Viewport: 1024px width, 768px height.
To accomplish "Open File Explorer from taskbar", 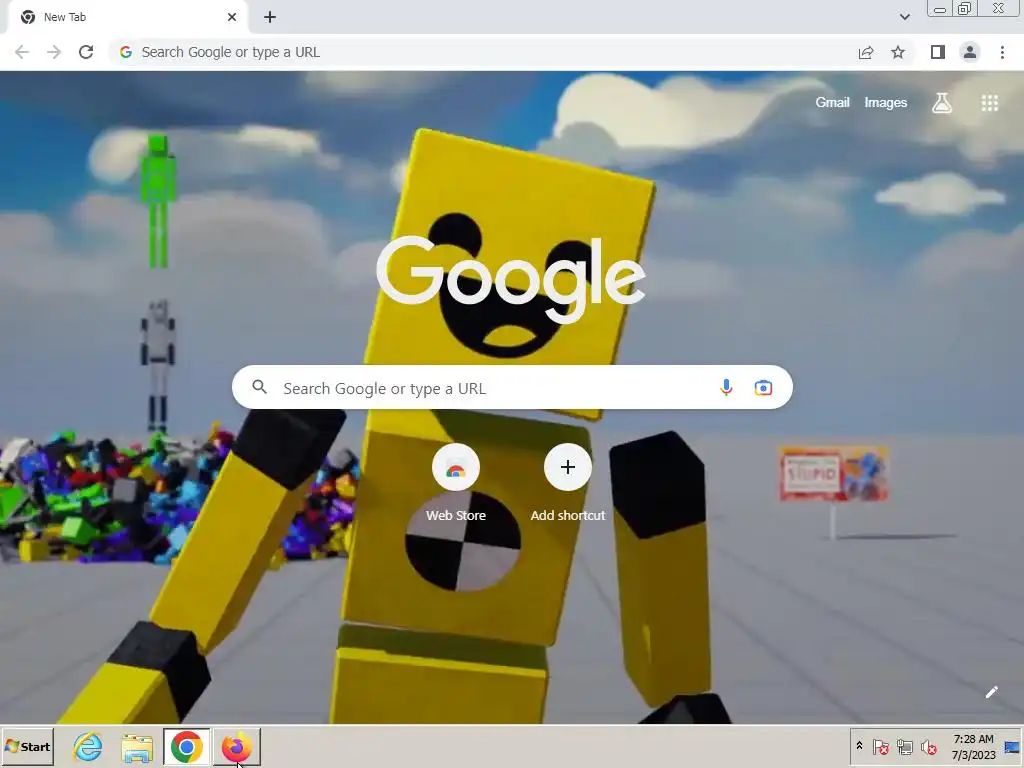I will [137, 748].
